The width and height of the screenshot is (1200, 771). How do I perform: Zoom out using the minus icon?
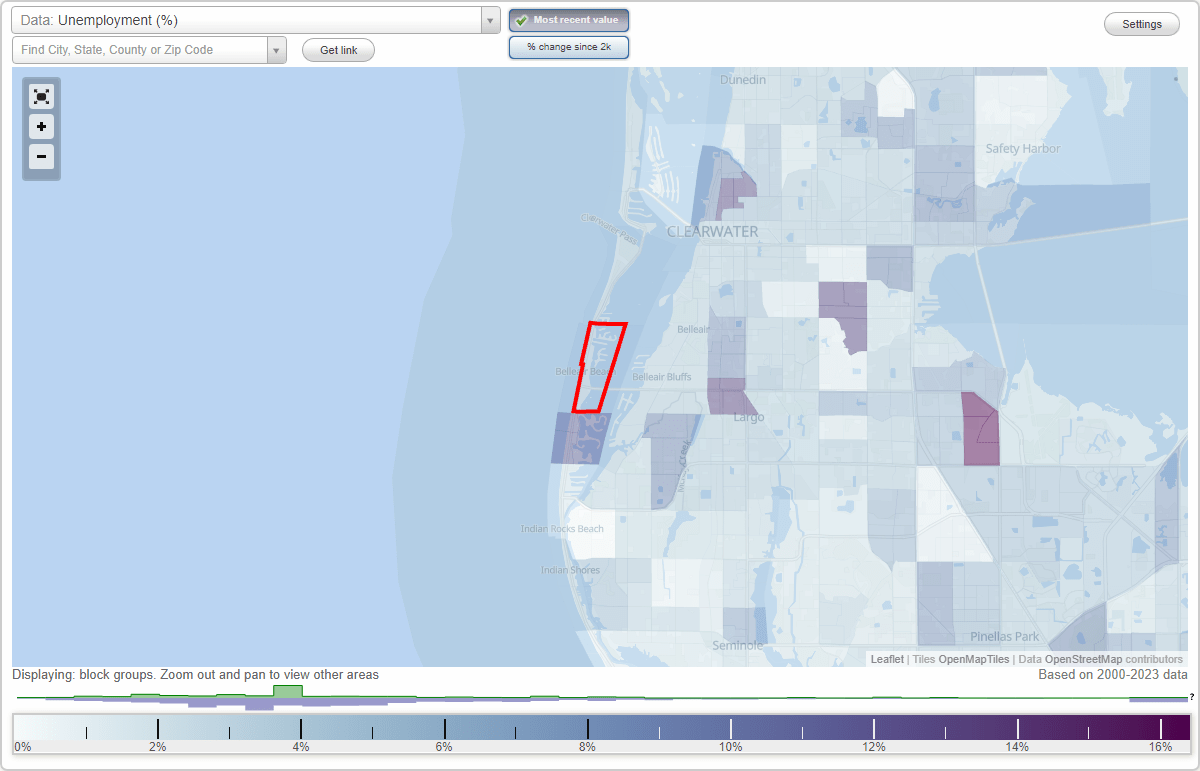tap(41, 157)
